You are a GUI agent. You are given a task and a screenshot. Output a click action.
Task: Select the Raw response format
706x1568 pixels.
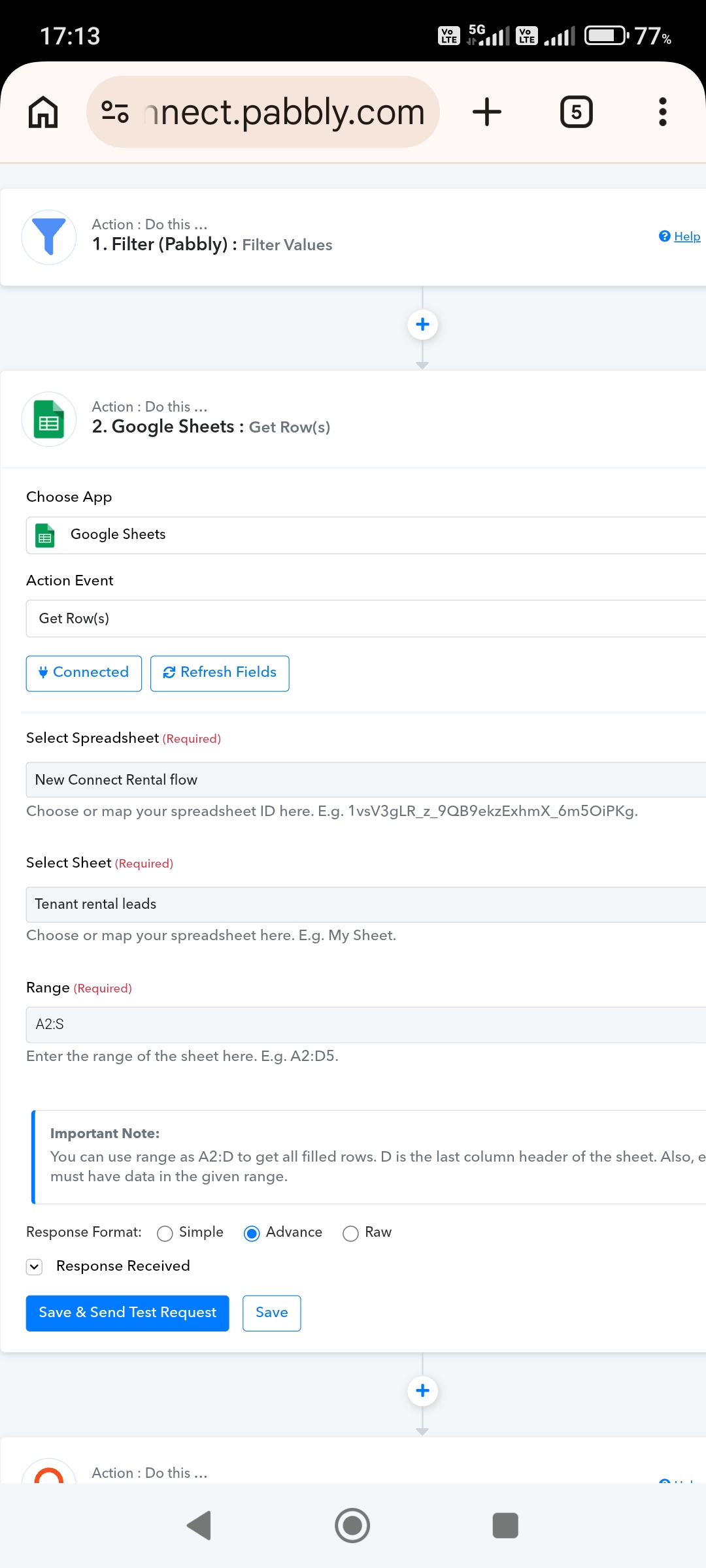[x=350, y=1233]
